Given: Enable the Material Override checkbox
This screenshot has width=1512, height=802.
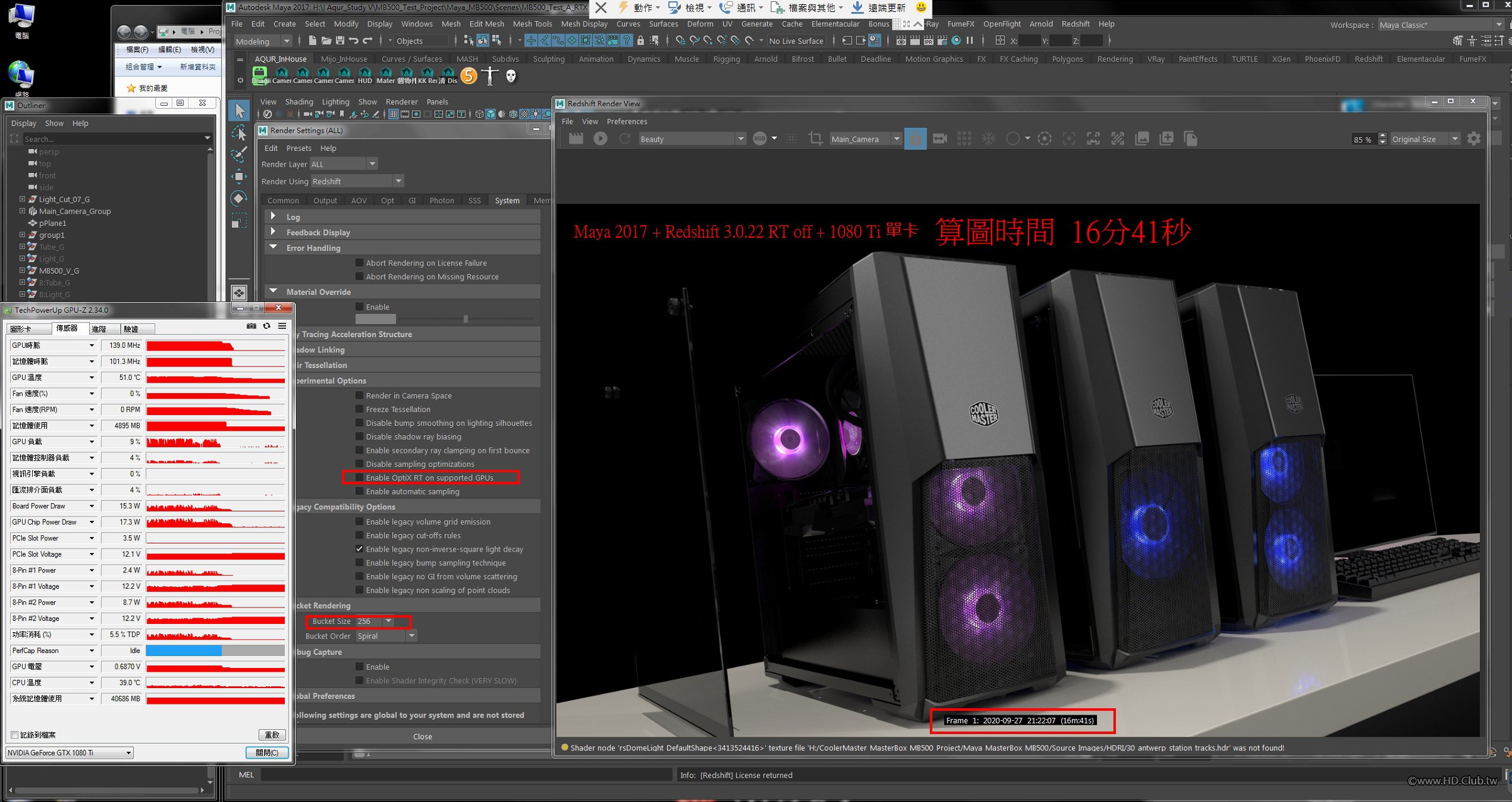Looking at the screenshot, I should coord(360,307).
